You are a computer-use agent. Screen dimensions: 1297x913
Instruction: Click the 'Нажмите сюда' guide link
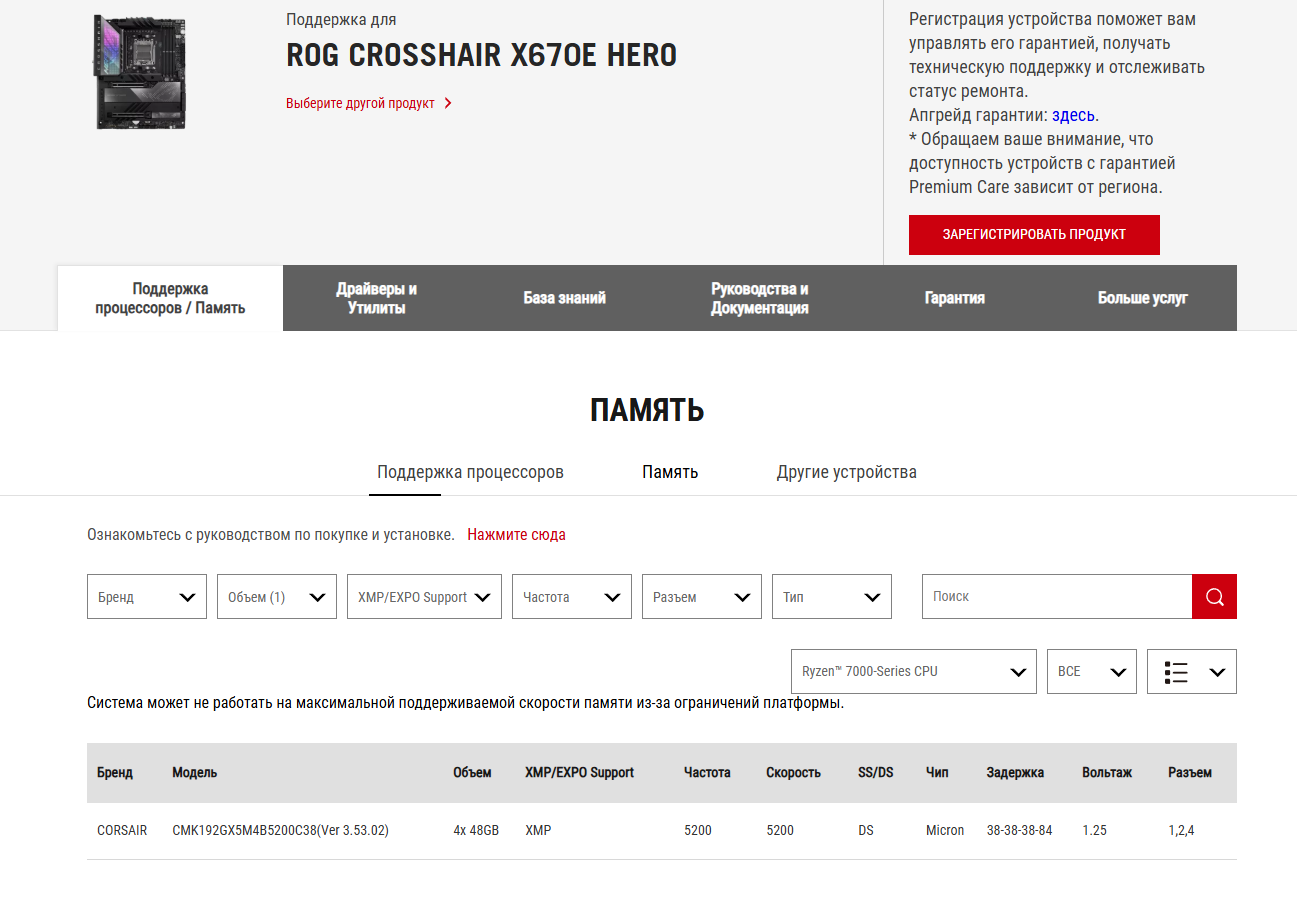[516, 535]
